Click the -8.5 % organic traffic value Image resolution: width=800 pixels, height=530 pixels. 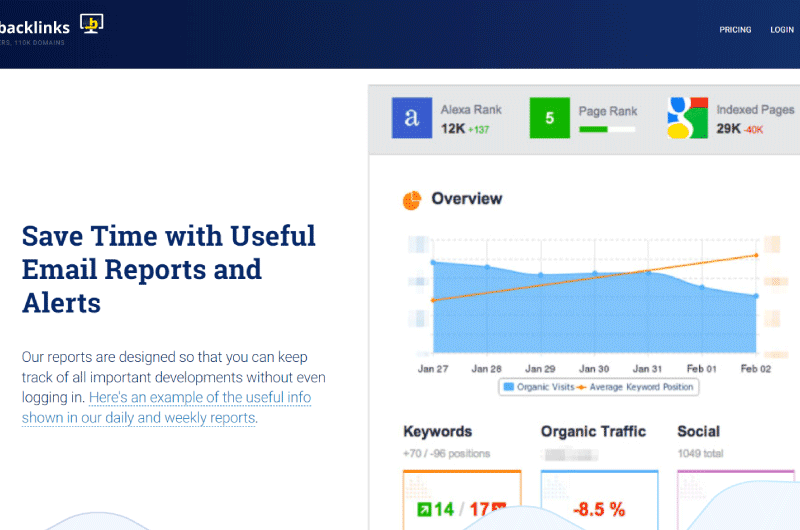click(x=599, y=509)
